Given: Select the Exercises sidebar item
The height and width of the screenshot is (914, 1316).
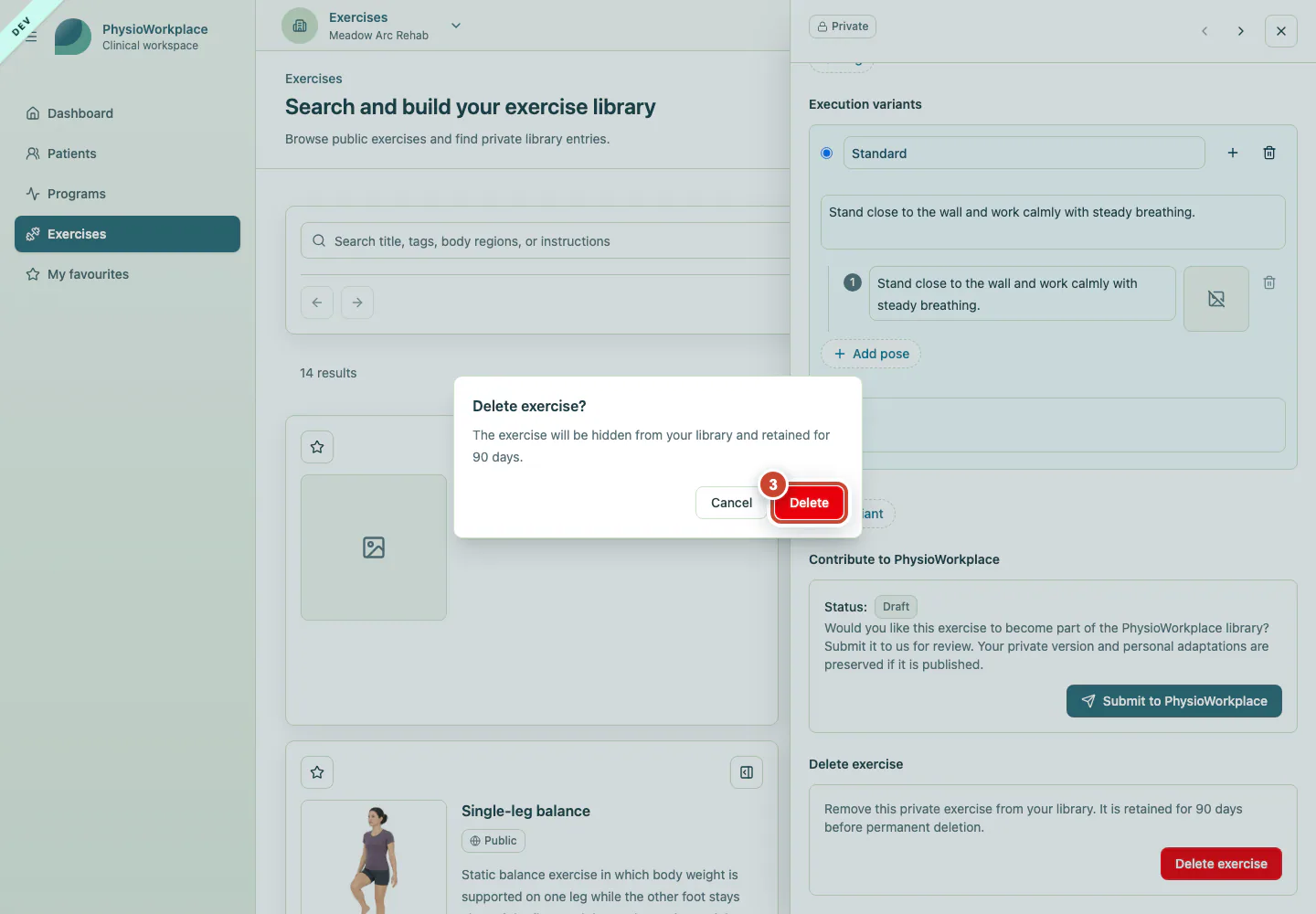Looking at the screenshot, I should 127,234.
